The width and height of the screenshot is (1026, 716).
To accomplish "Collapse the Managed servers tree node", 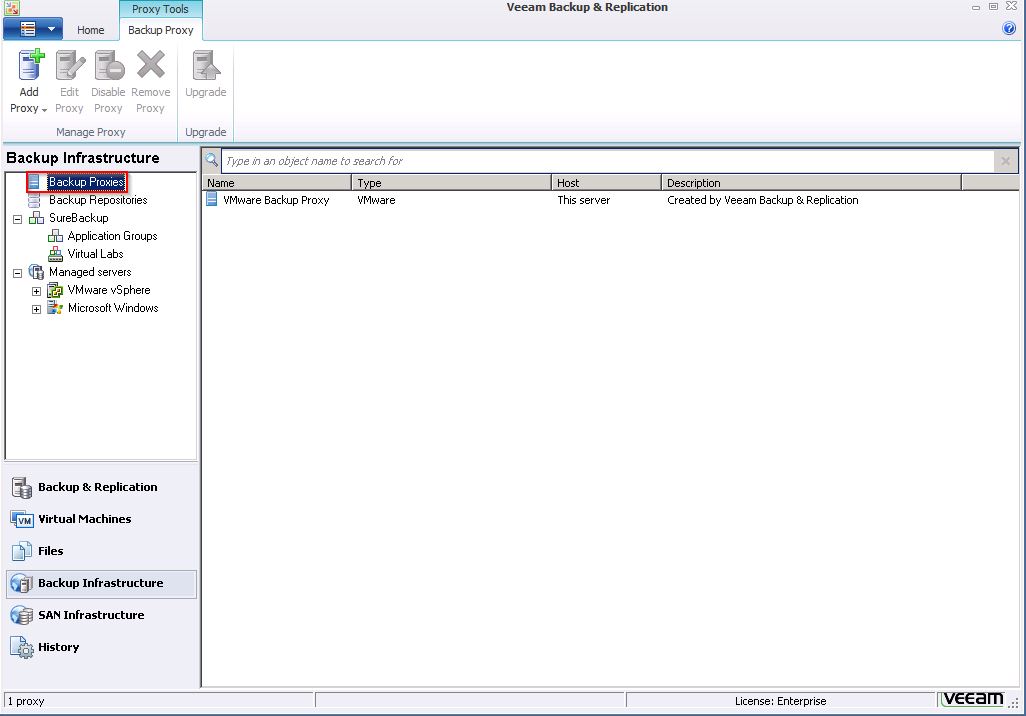I will pyautogui.click(x=18, y=272).
